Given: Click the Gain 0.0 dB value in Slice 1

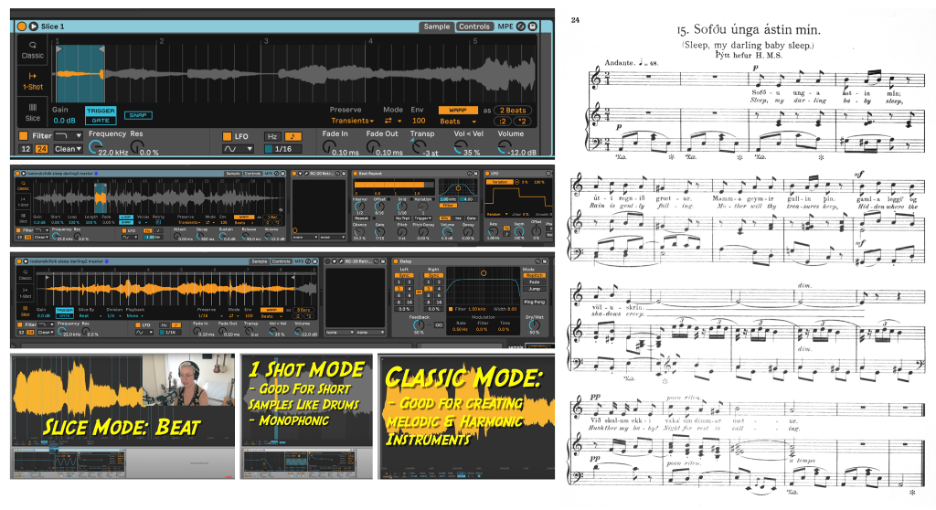Looking at the screenshot, I should tap(64, 120).
